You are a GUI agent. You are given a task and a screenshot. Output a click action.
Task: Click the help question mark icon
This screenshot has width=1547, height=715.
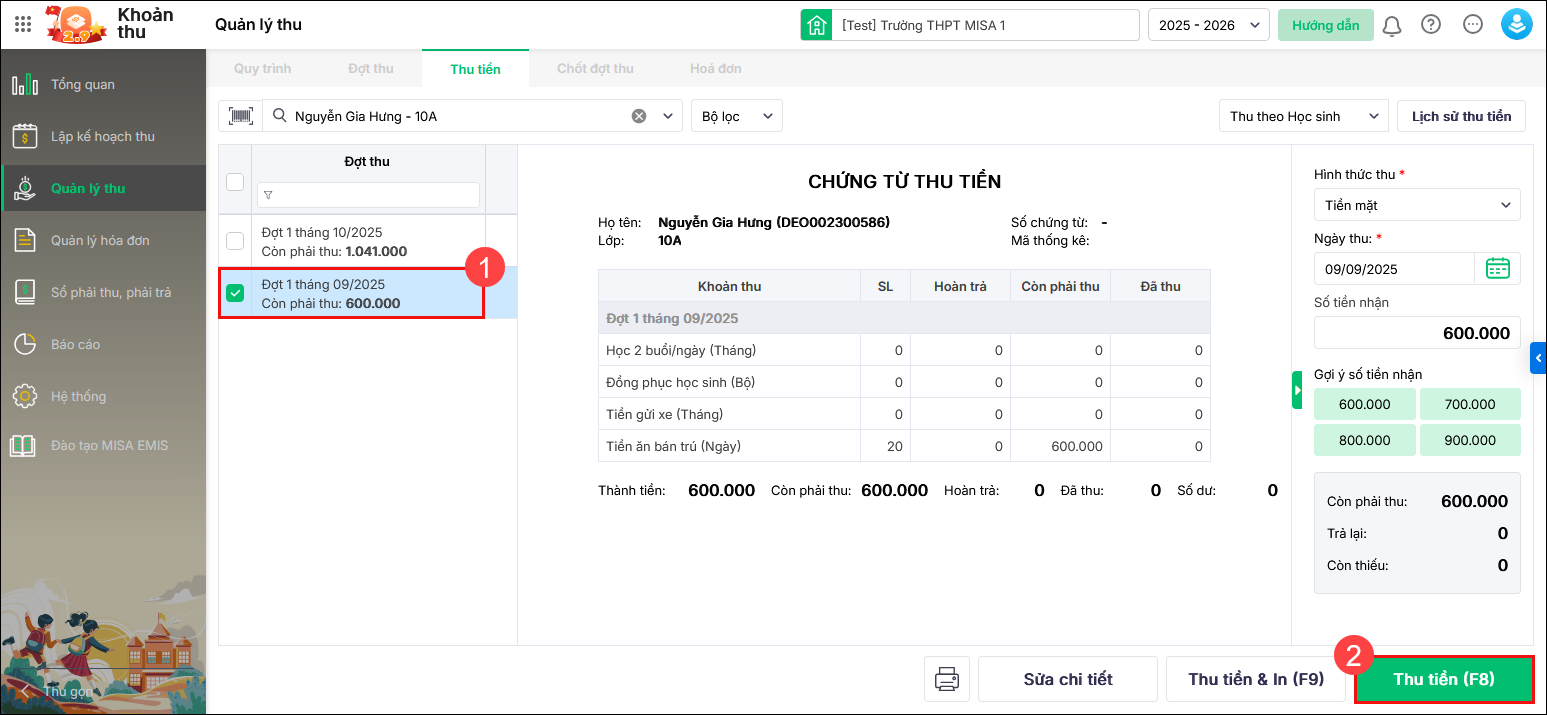click(x=1431, y=25)
